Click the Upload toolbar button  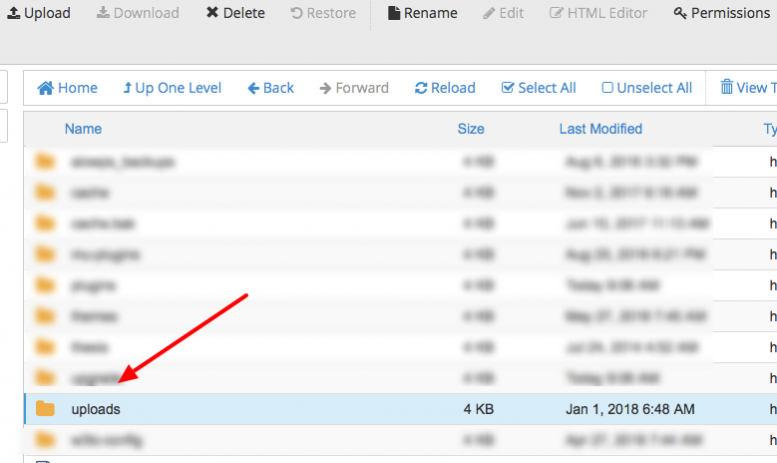[39, 13]
